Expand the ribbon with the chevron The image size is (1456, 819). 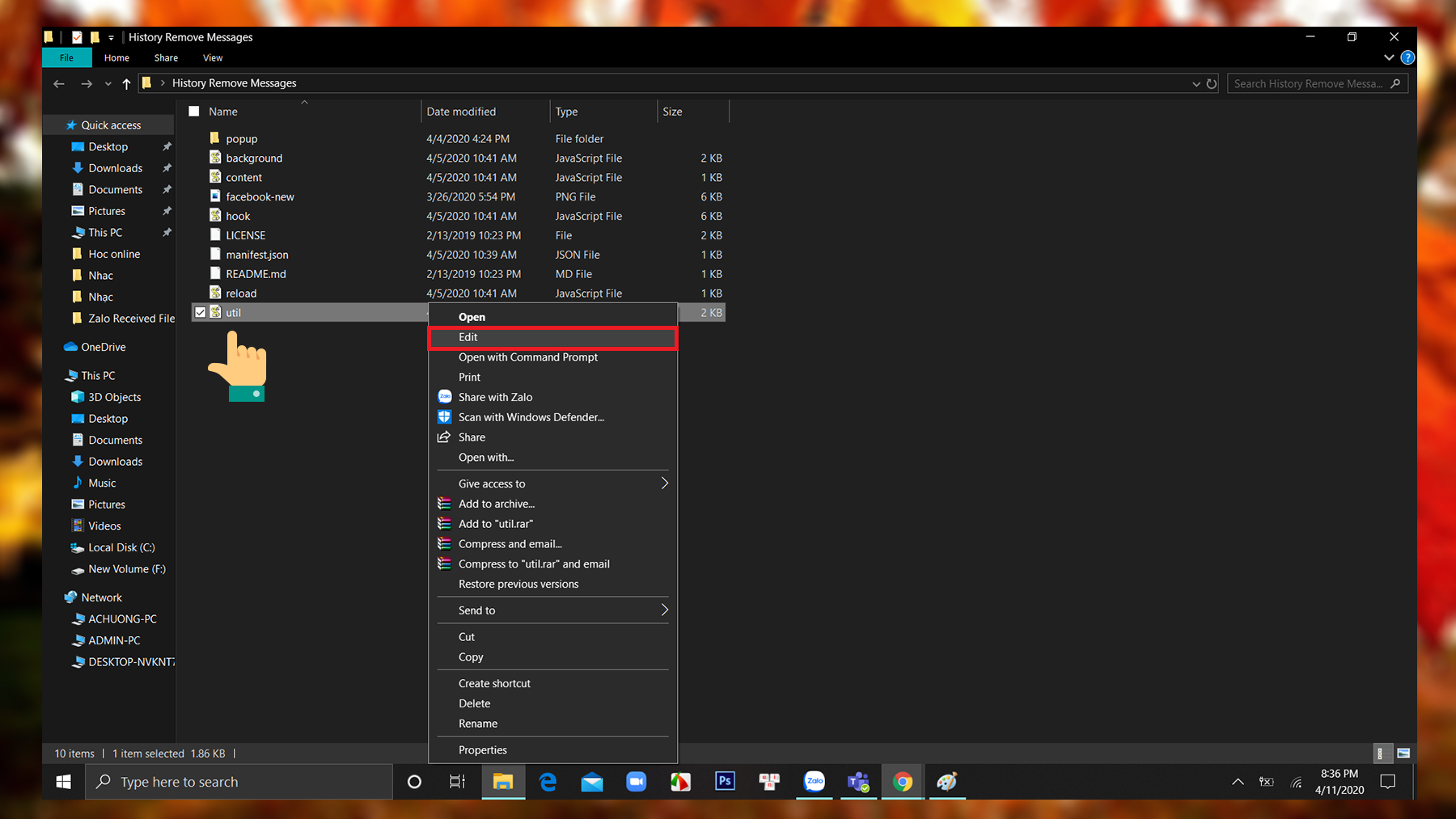coord(1389,57)
